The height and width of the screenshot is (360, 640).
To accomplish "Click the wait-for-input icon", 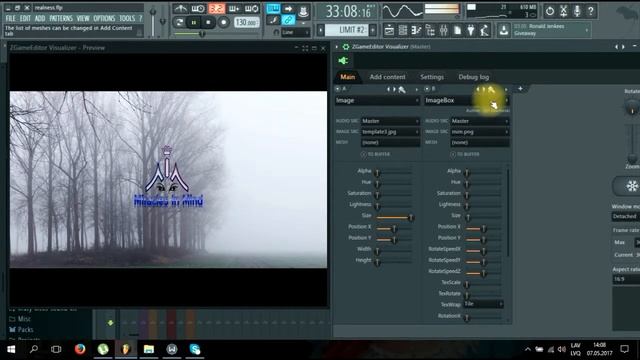I will coord(198,9).
